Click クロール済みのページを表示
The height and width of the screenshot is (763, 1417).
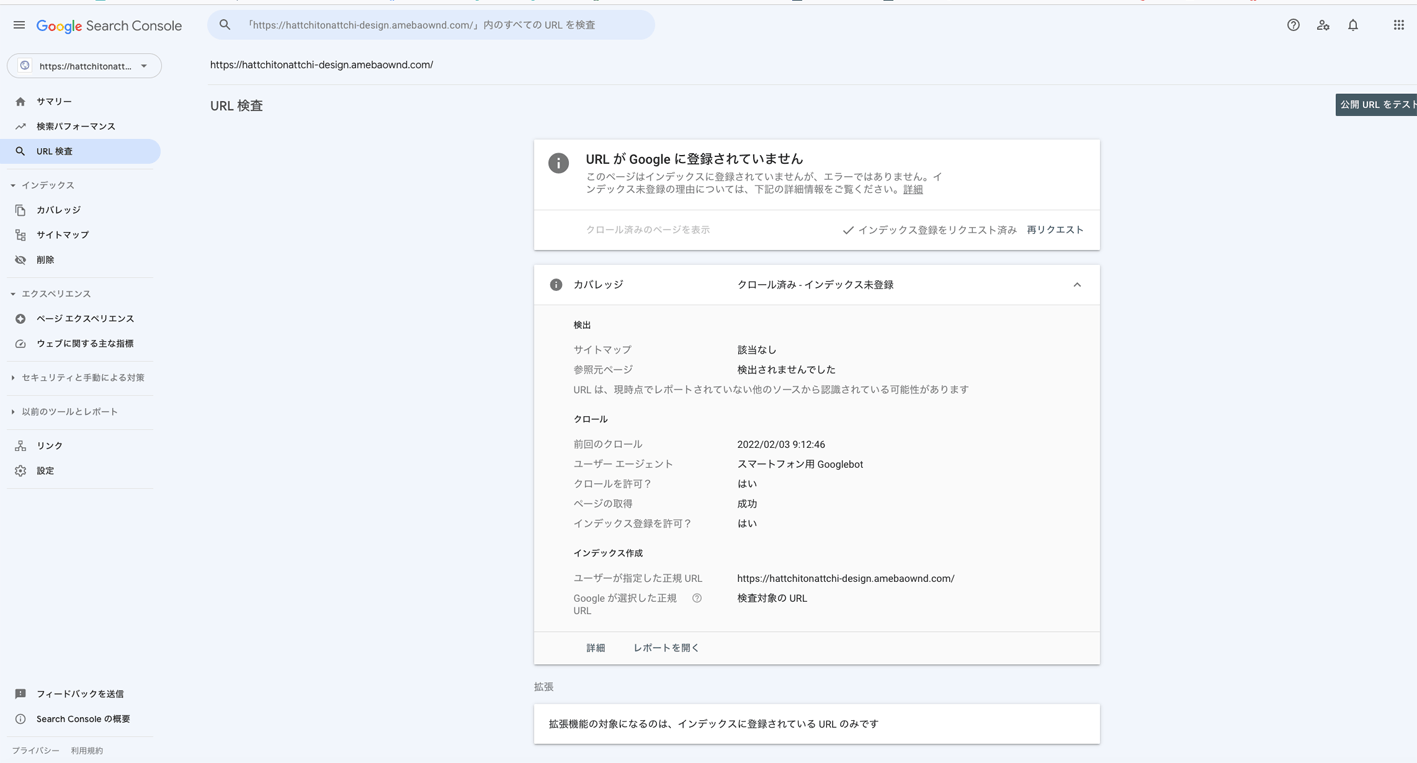tap(648, 230)
